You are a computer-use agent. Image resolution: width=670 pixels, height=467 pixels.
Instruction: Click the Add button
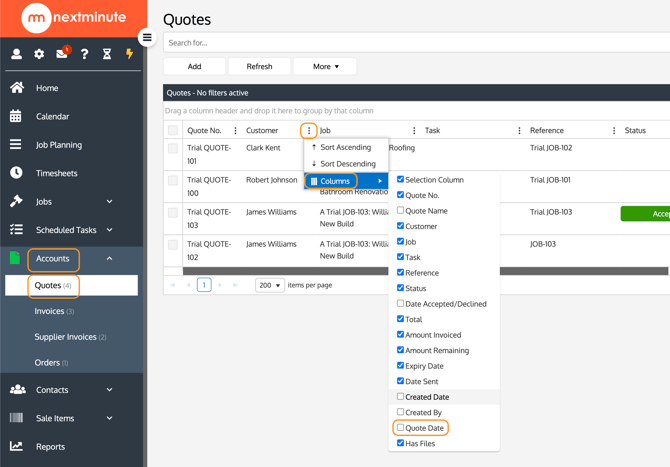(x=194, y=67)
